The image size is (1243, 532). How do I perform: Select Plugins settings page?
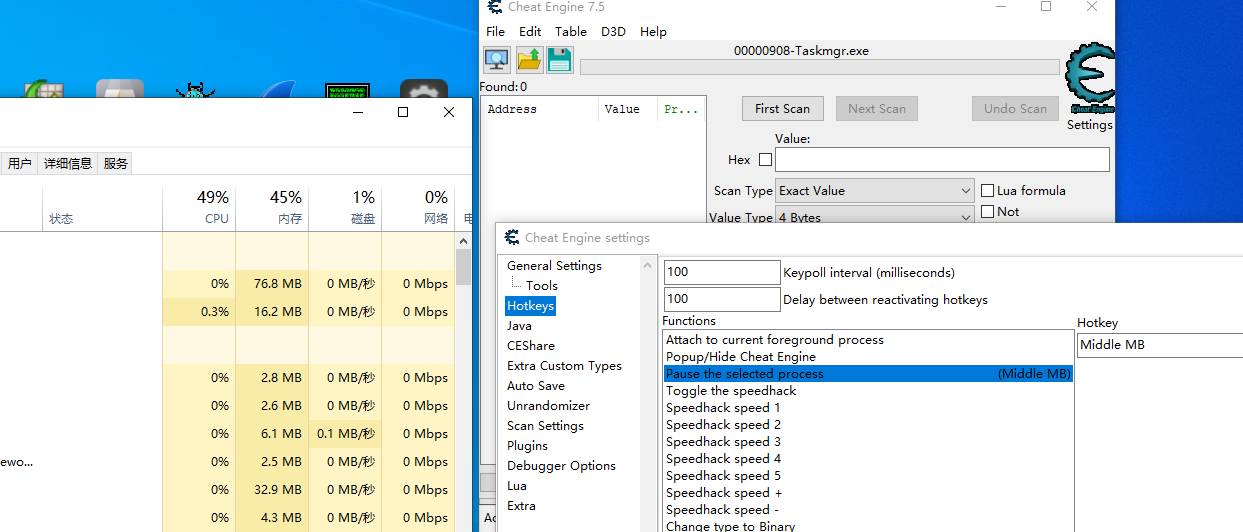pos(527,446)
